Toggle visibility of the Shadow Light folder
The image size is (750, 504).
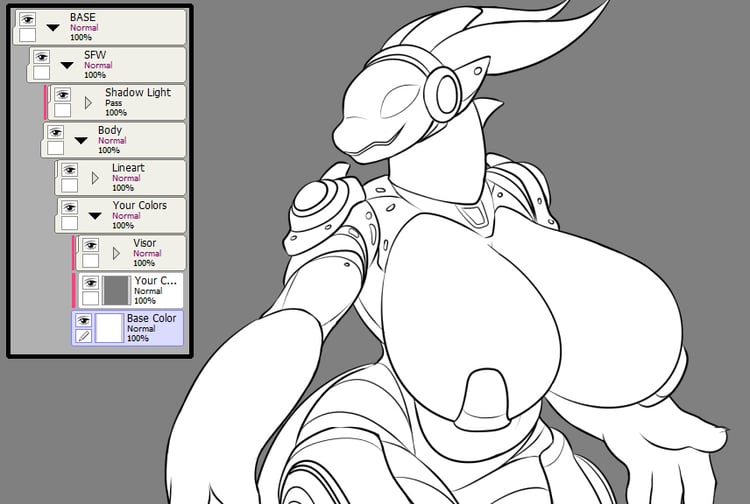pos(63,95)
